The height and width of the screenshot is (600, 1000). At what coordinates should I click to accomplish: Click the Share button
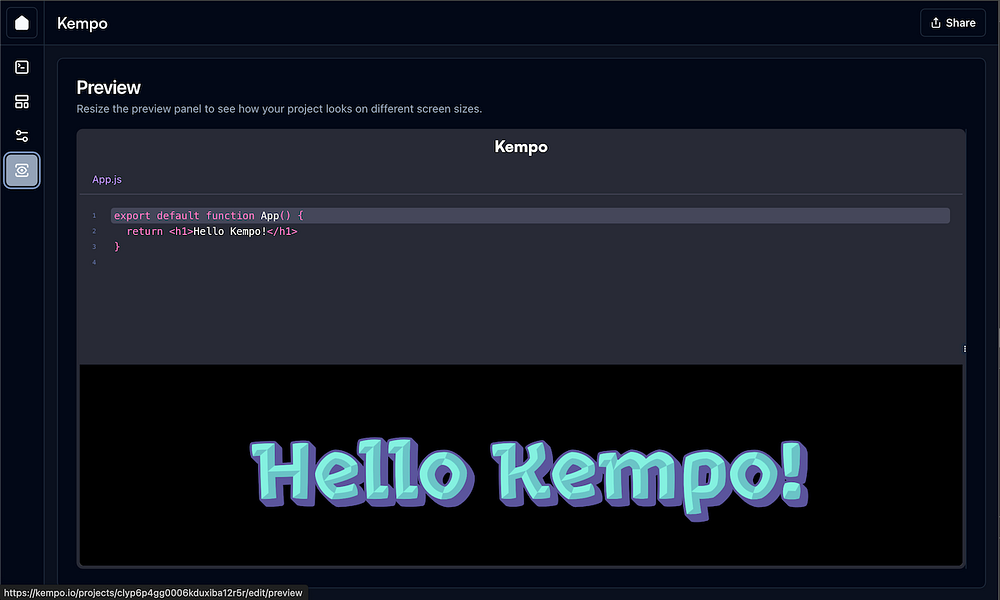click(x=953, y=23)
